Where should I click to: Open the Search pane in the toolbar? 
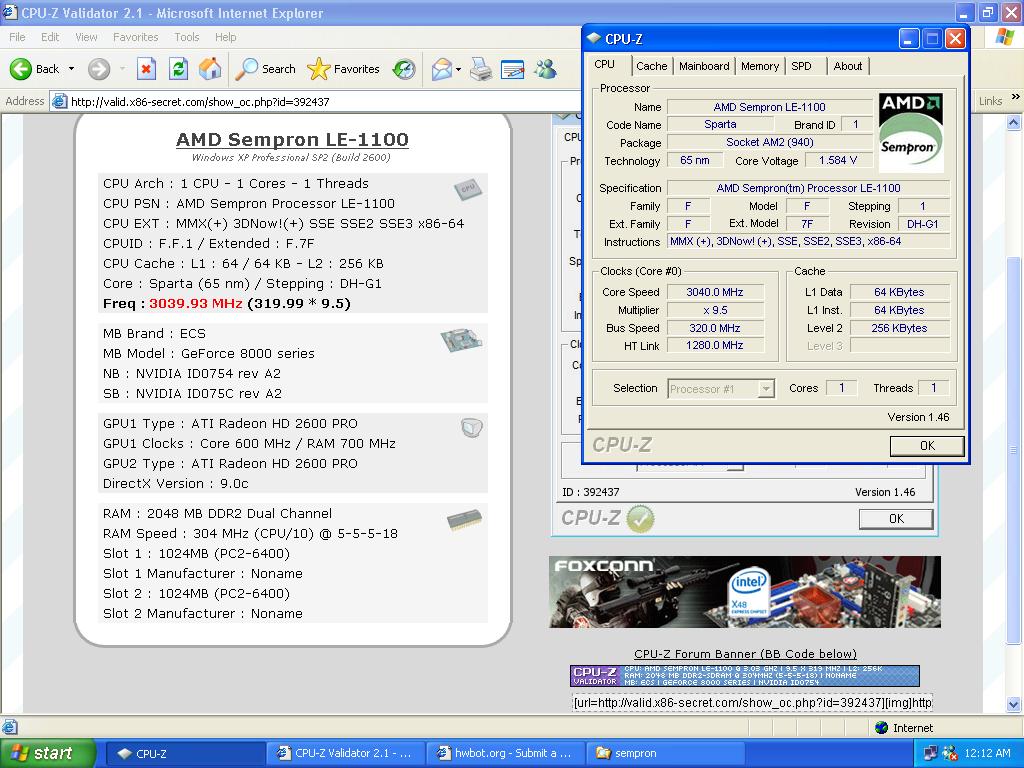[265, 69]
